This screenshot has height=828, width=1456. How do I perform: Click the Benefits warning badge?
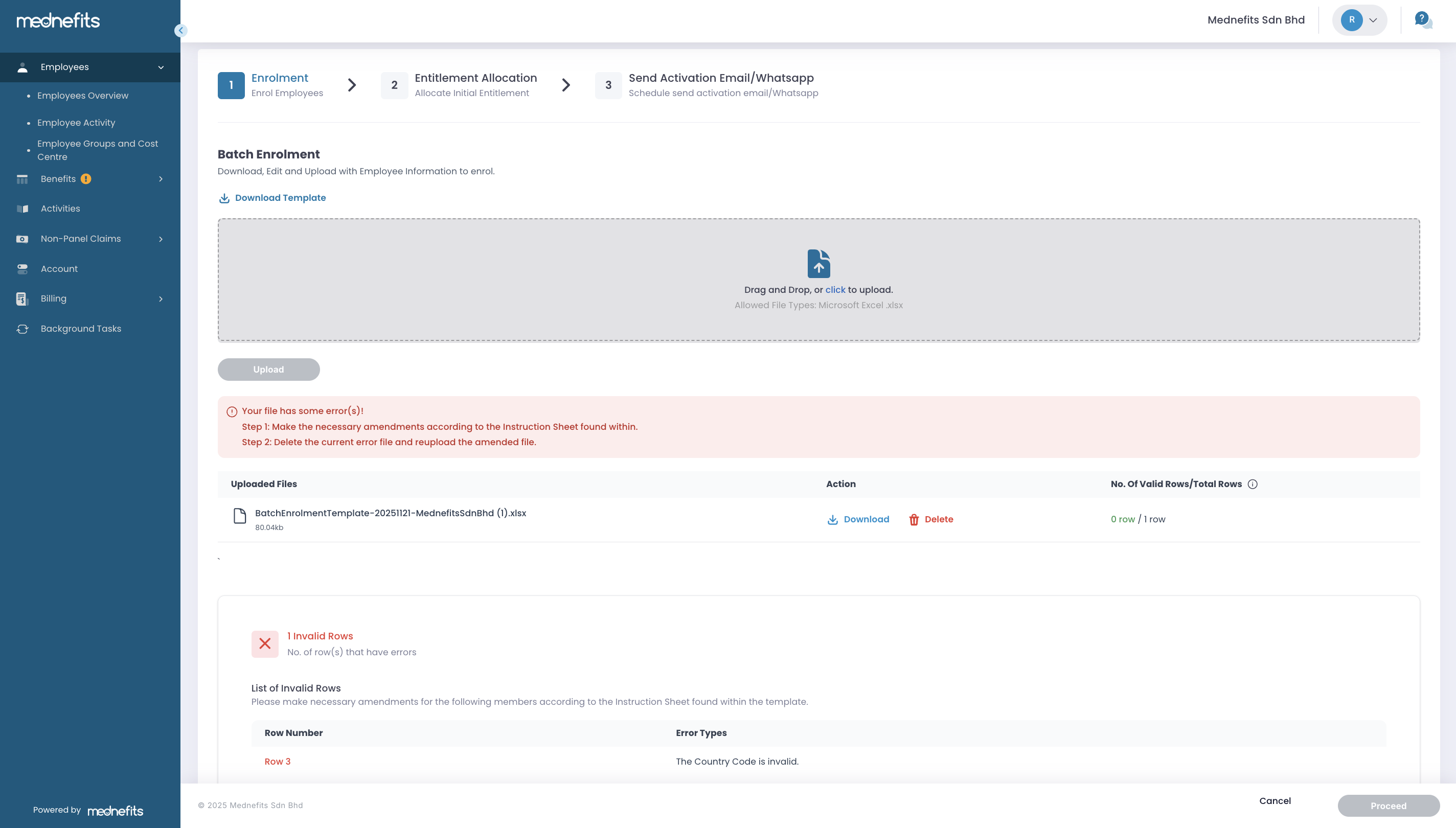[x=86, y=178]
